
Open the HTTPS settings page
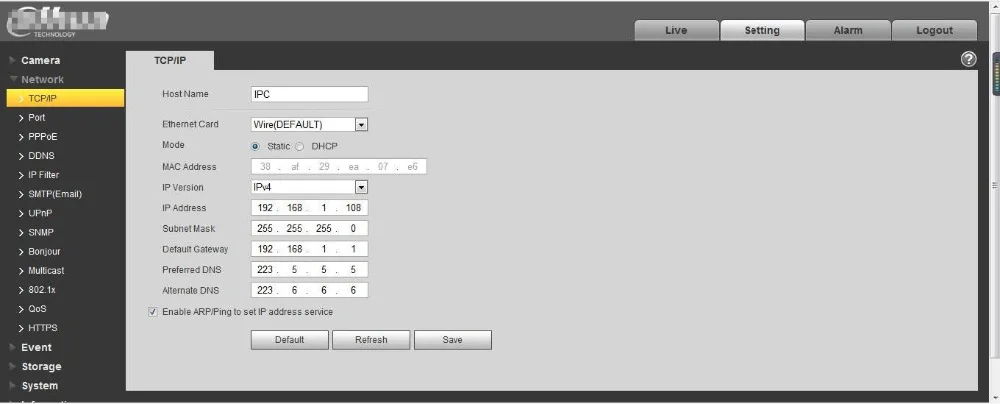(x=42, y=328)
